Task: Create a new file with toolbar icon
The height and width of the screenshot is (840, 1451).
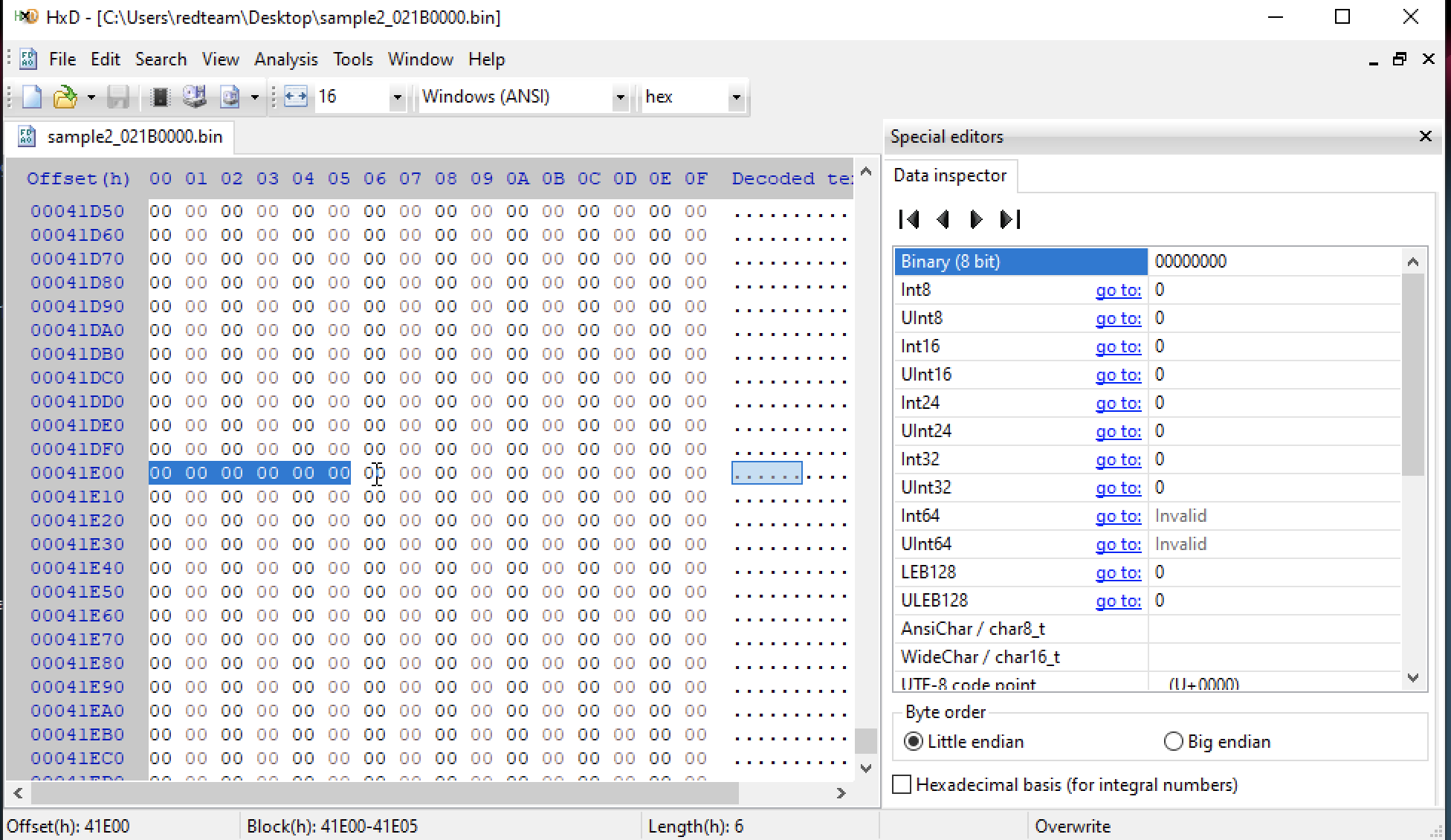Action: (x=32, y=97)
